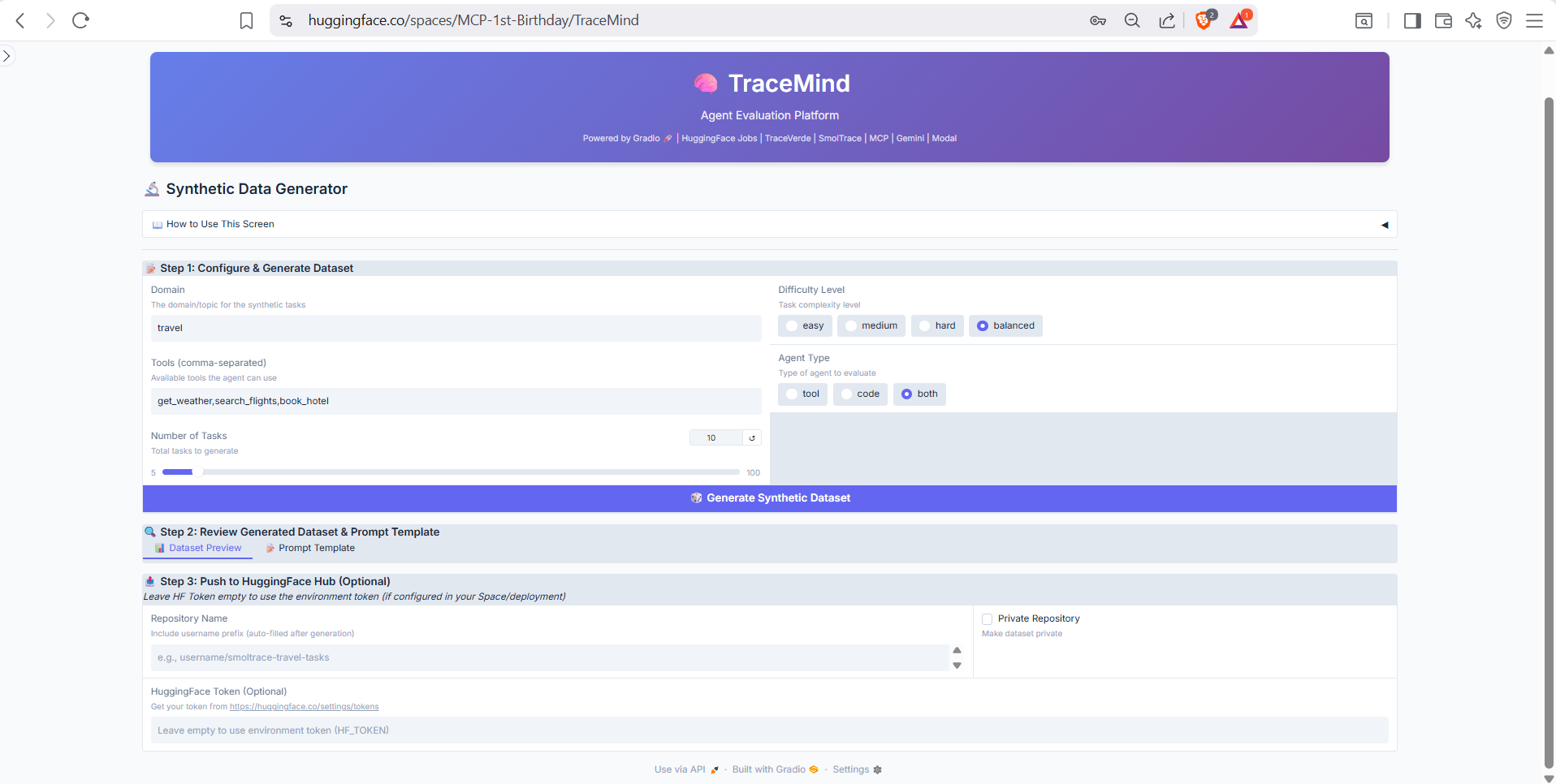Increase repository name field up arrow
This screenshot has width=1556, height=784.
tap(957, 650)
